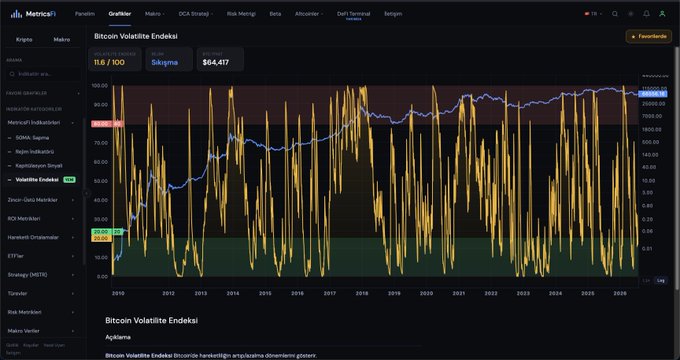Click the $64,417 BTC price card

[x=220, y=59]
